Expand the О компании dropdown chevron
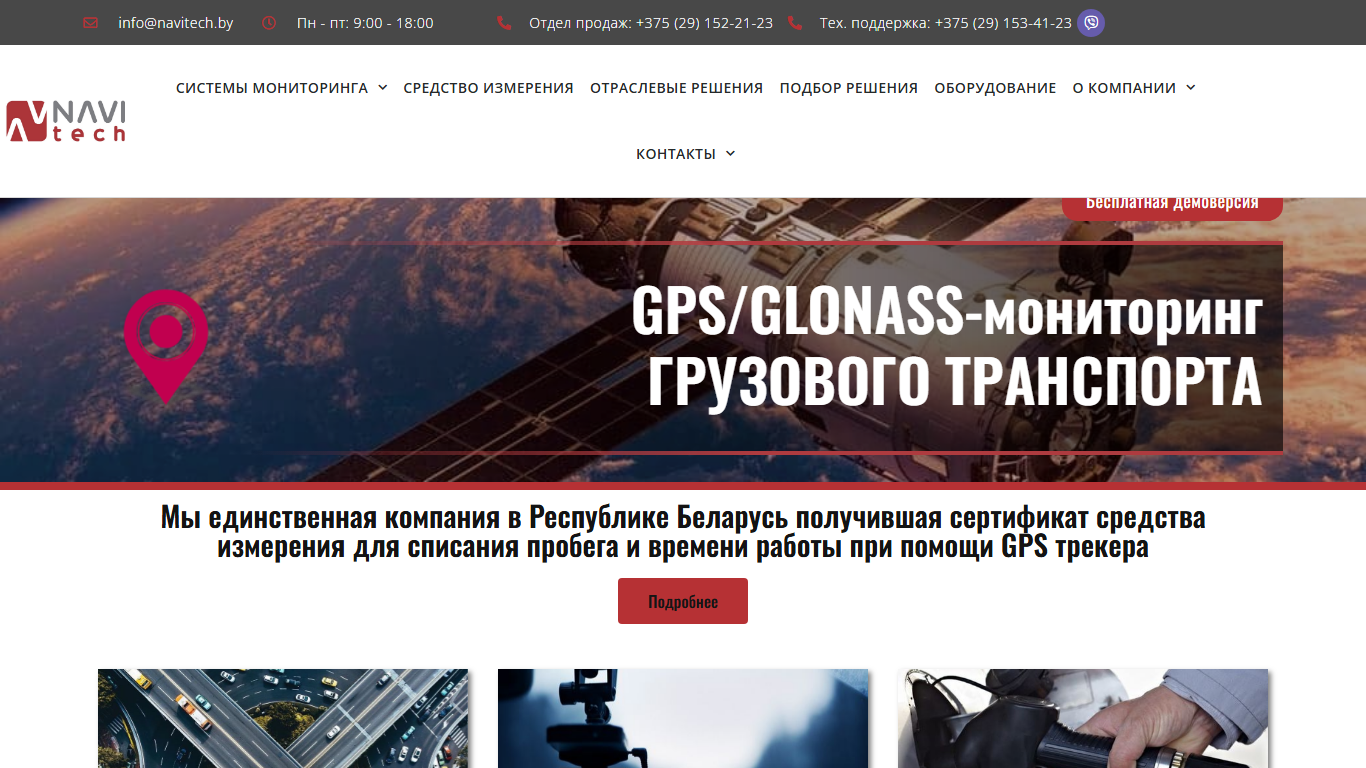Viewport: 1366px width, 768px height. coord(1191,88)
